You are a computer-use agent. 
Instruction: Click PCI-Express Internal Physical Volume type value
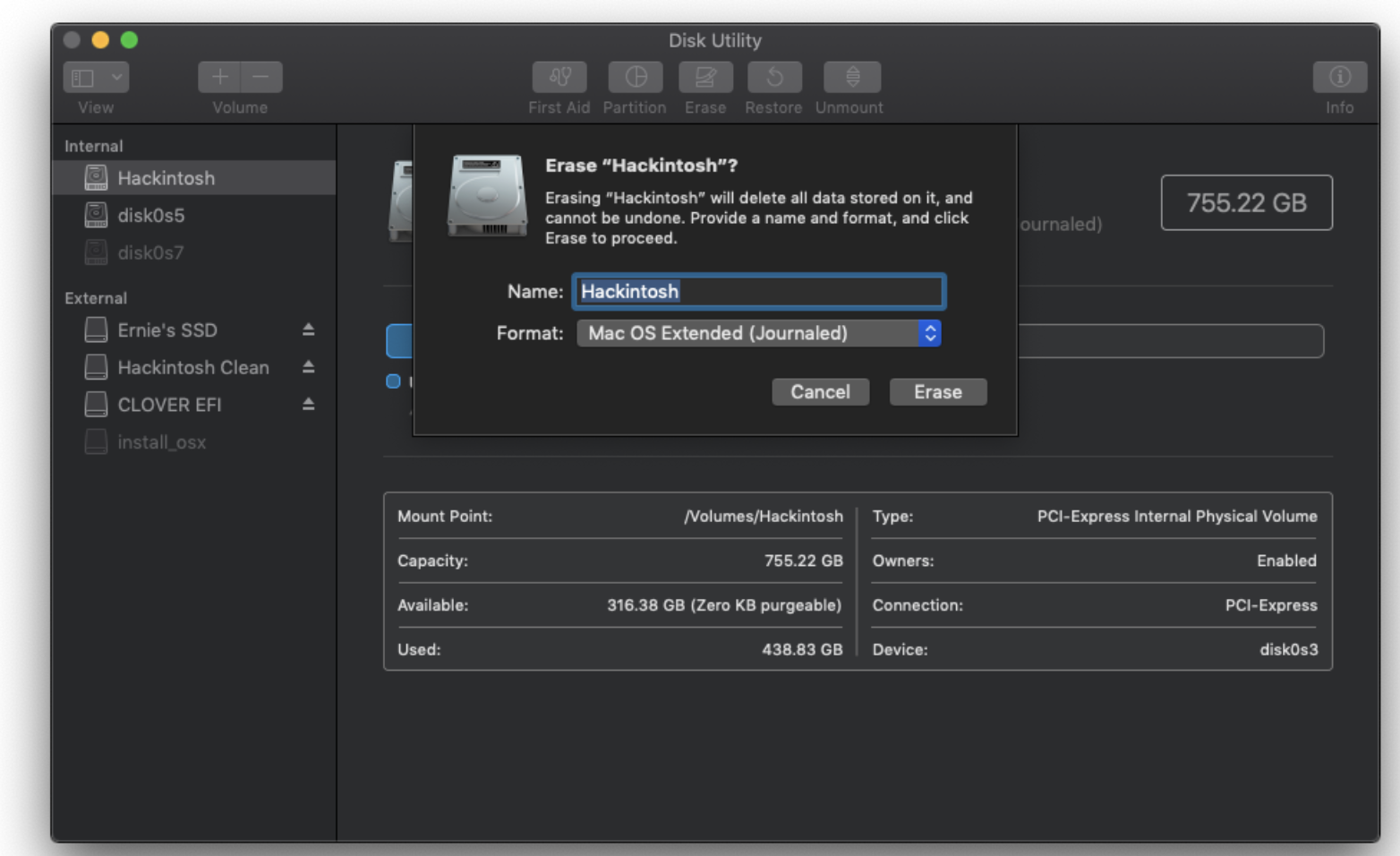pyautogui.click(x=1177, y=517)
